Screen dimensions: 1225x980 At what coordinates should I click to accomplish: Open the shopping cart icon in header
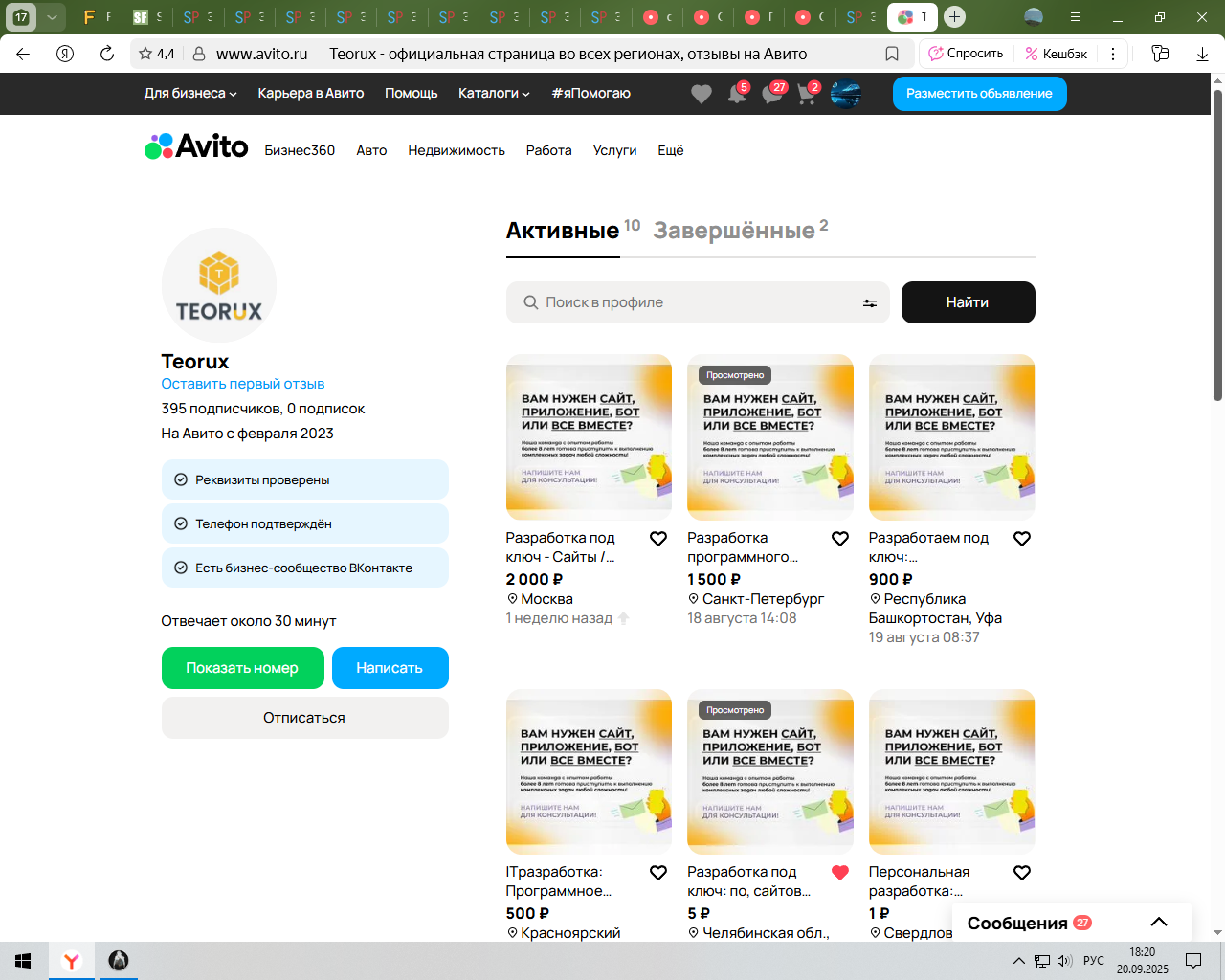[x=807, y=94]
